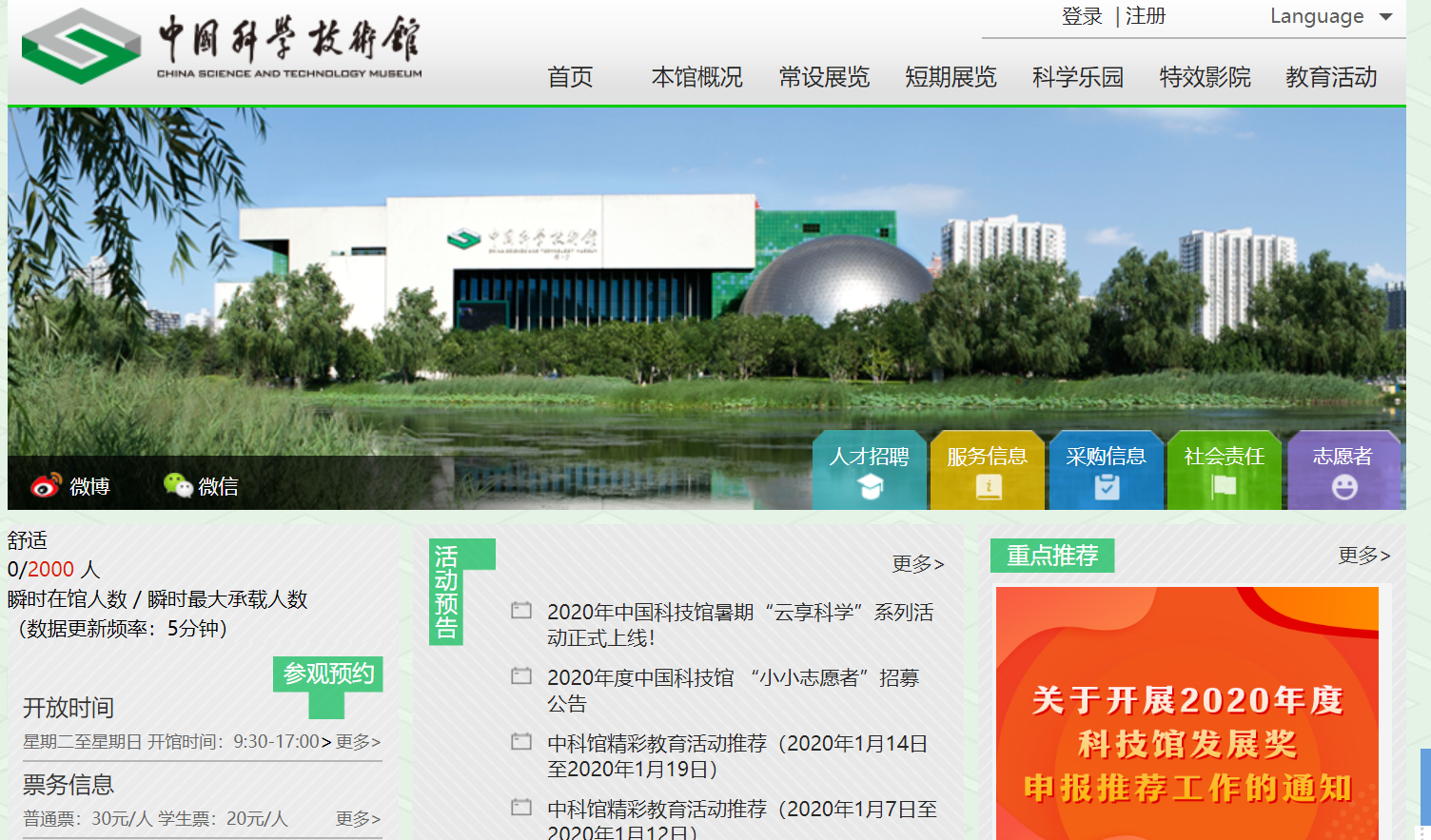Image resolution: width=1431 pixels, height=840 pixels.
Task: Select the 采购信息 clipboard tile
Action: (x=1106, y=471)
